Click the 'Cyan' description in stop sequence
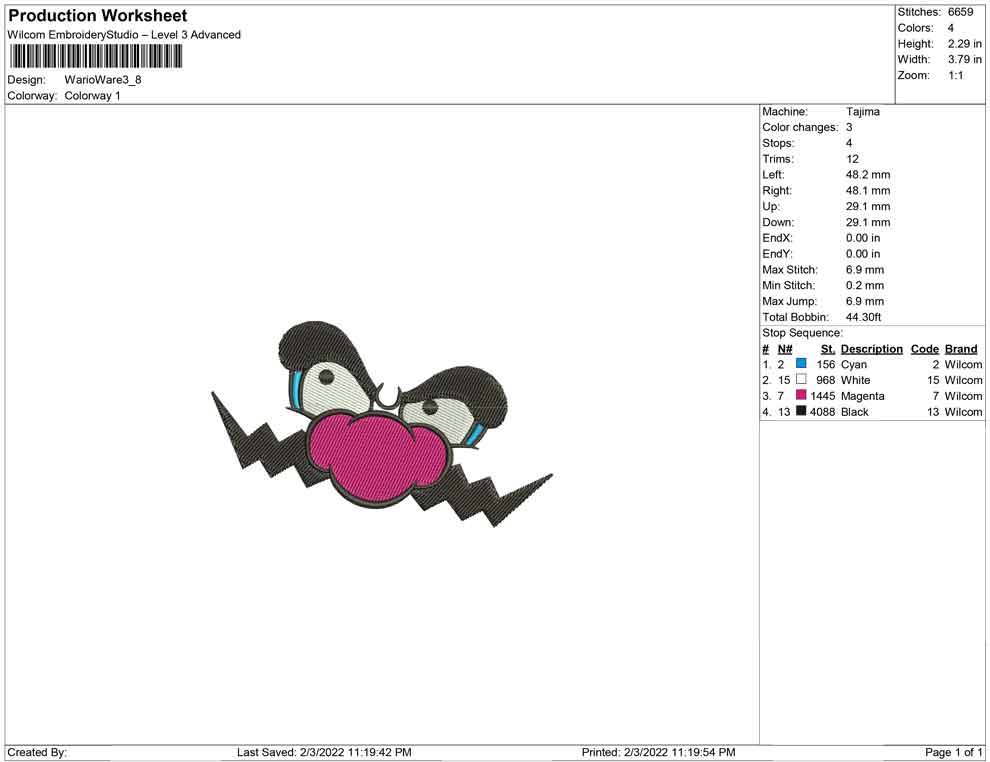 tap(854, 364)
